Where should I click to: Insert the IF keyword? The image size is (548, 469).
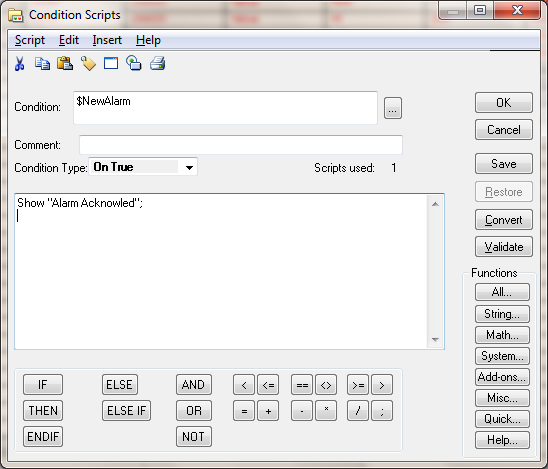(x=43, y=384)
